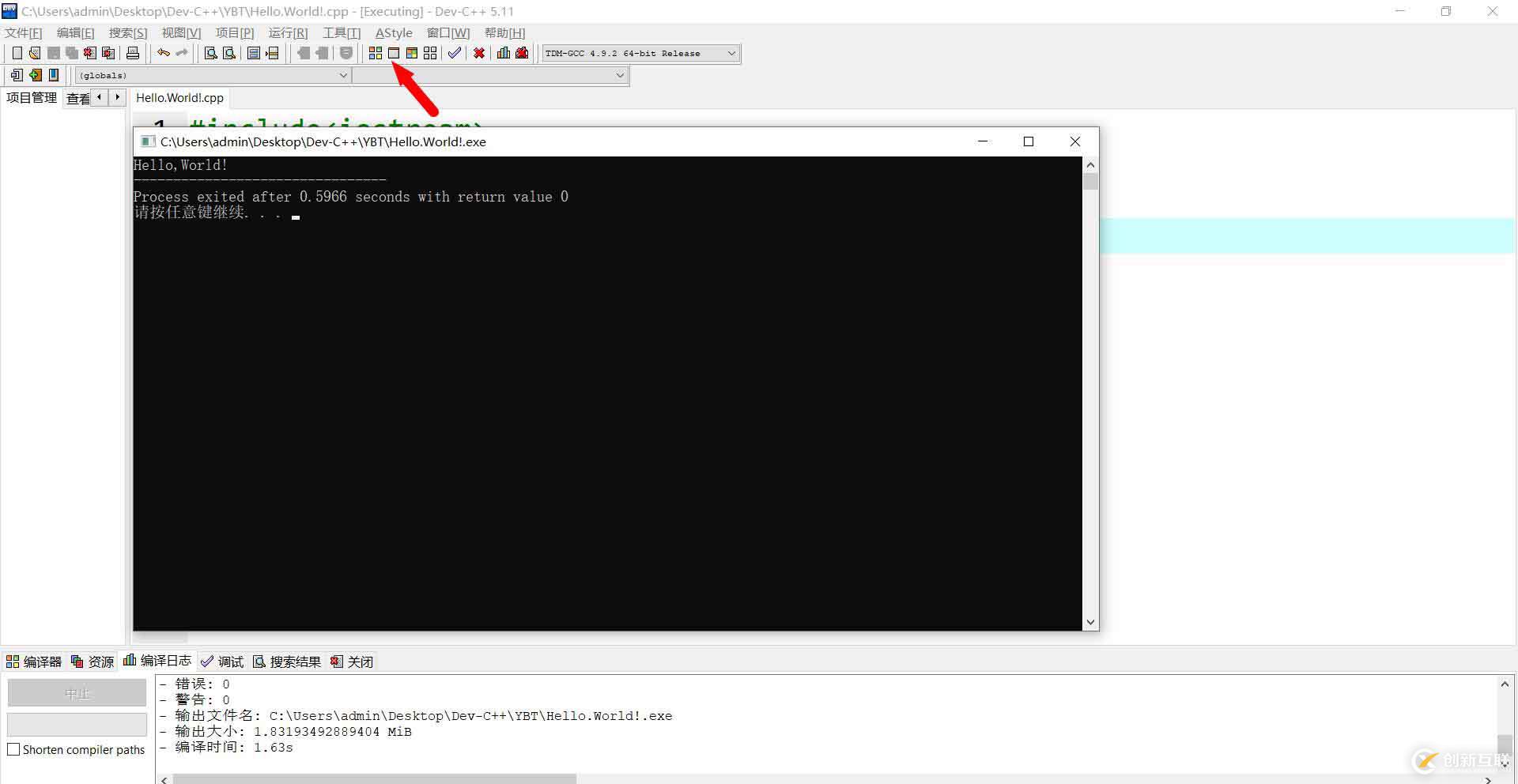Viewport: 1518px width, 784px height.
Task: Click the Syntax check checkmark icon
Action: coord(455,53)
